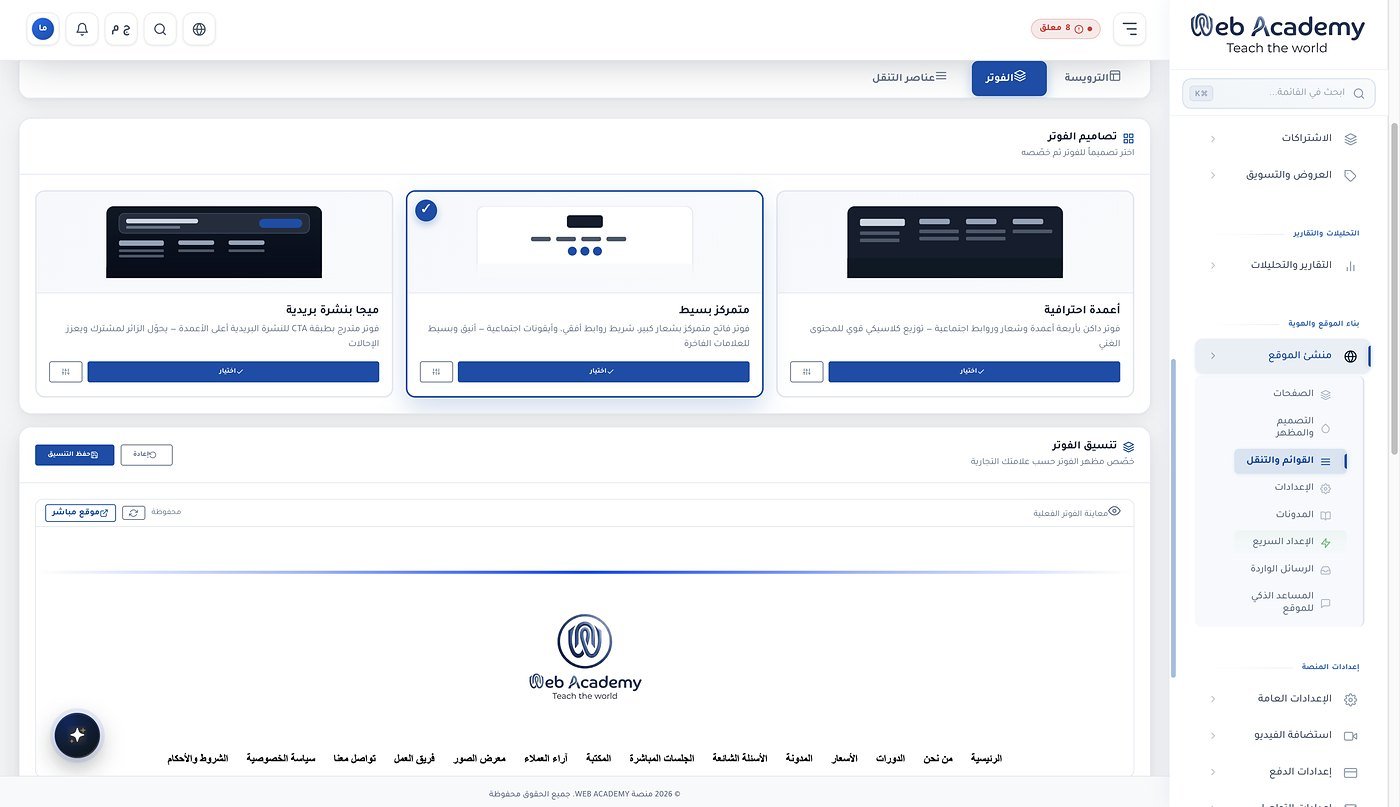Image resolution: width=1400 pixels, height=807 pixels.
Task: Click the sidebar menu search field
Action: 1279,93
